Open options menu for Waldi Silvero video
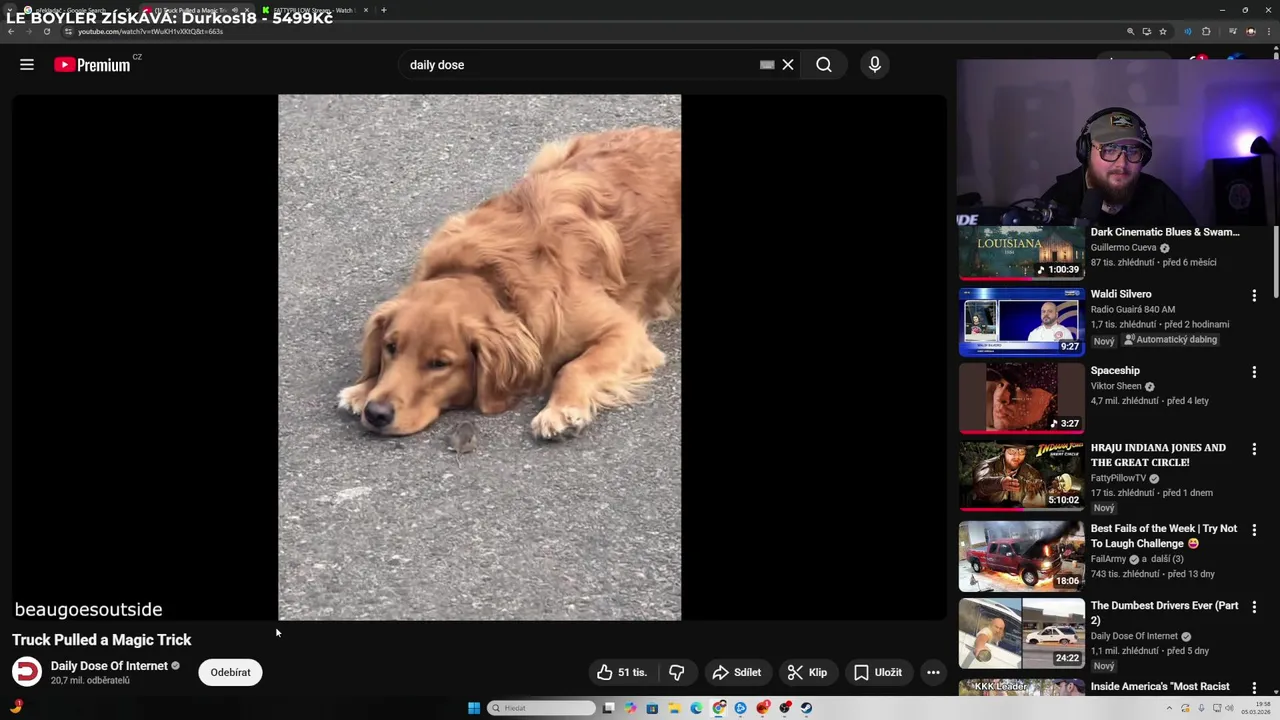Screen dimensions: 1280x720 1254,295
